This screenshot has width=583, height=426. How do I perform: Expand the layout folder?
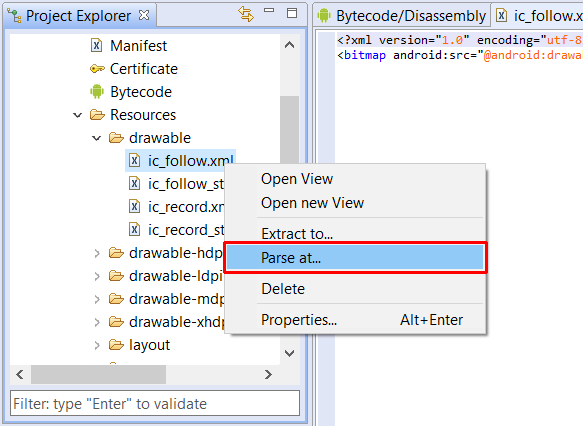[97, 345]
